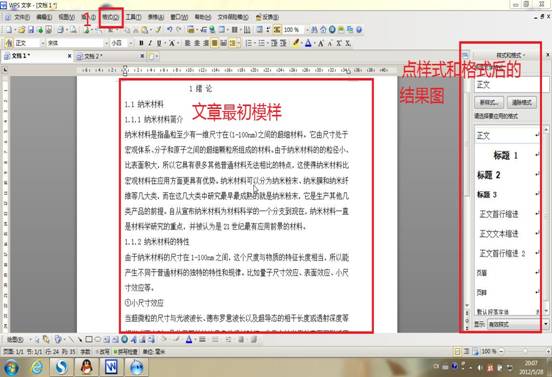Toggle subscript X₂ button

[x=347, y=43]
